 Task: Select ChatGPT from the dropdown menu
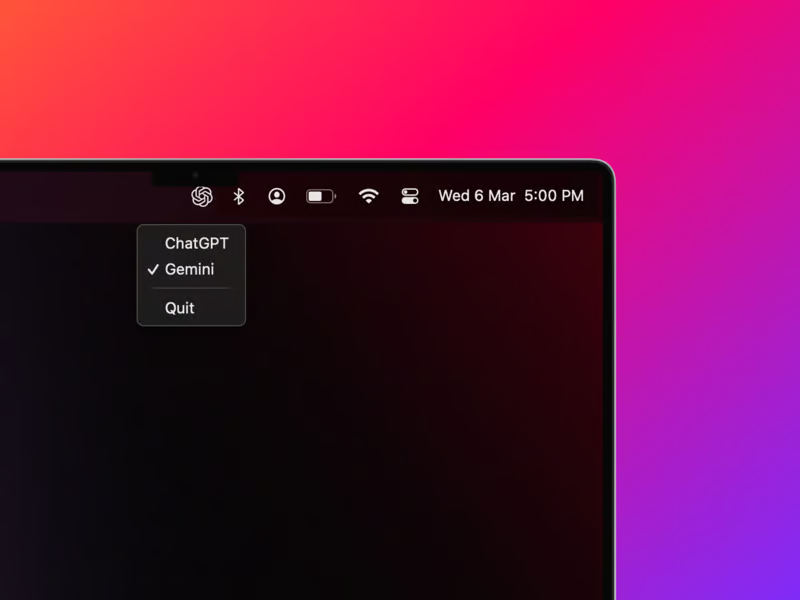coord(191,243)
